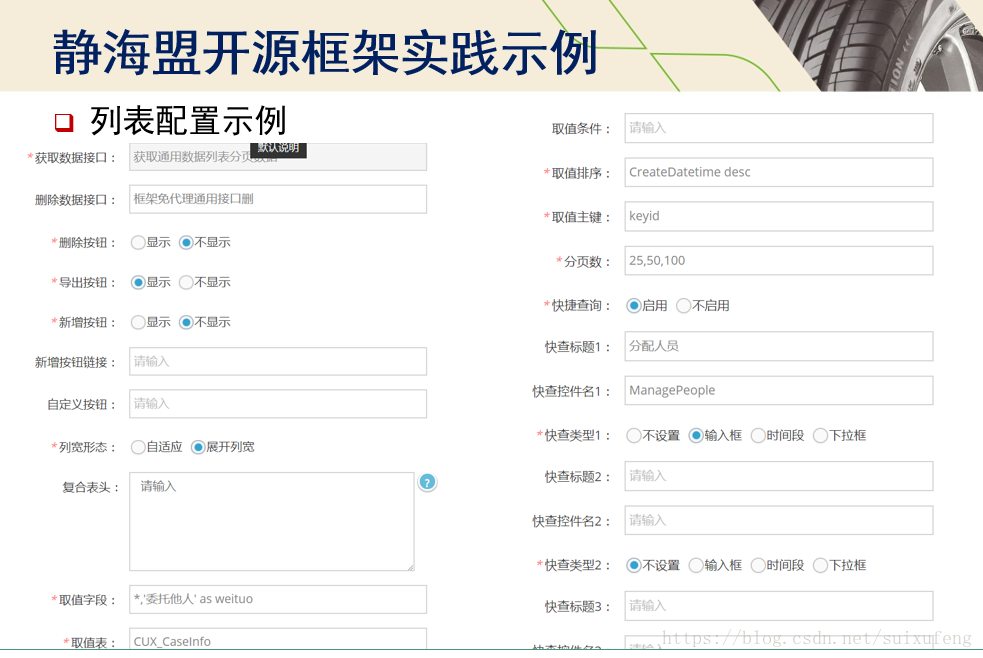This screenshot has height=658, width=983.
Task: Click the 新增按钮链接 input box
Action: tap(278, 361)
